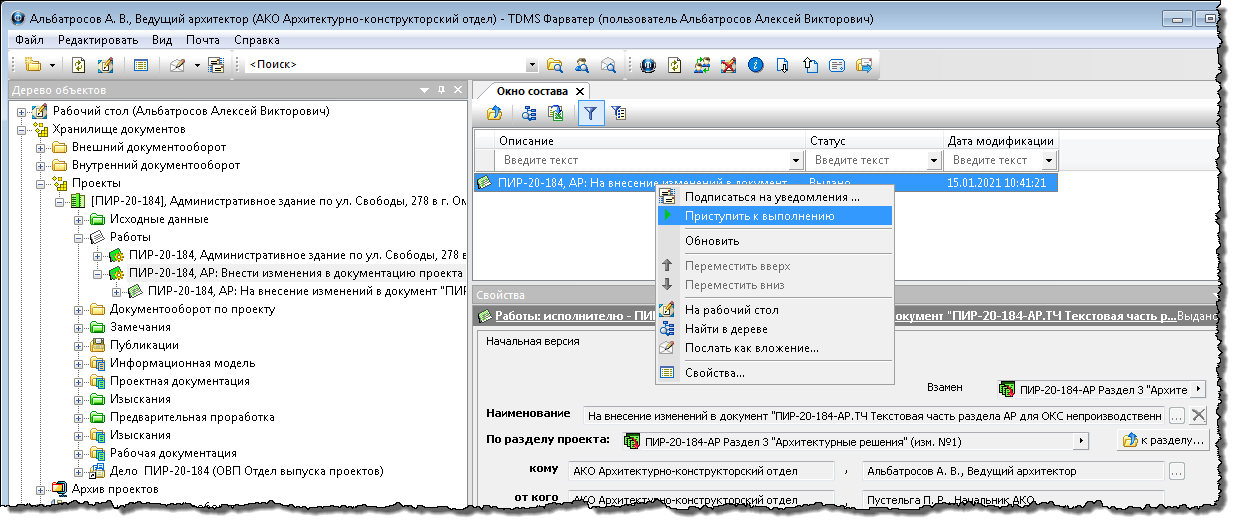1235x522 pixels.
Task: Open the Почта menu
Action: 203,40
